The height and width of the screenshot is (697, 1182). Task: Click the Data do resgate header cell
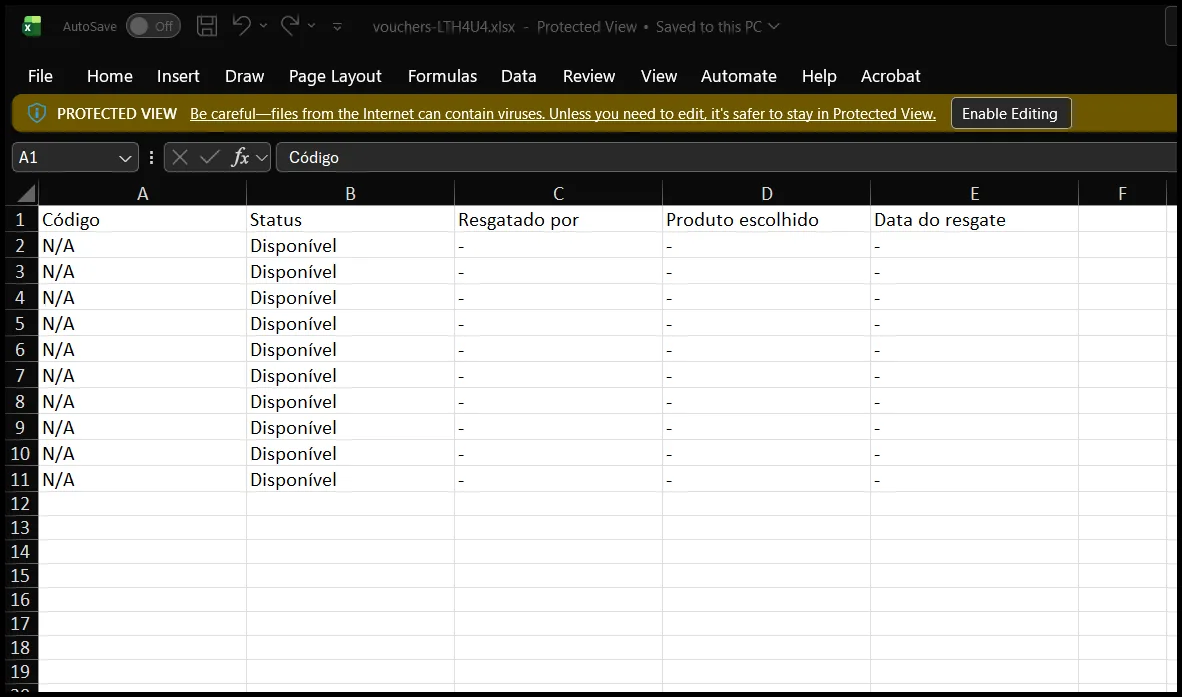[x=975, y=219]
